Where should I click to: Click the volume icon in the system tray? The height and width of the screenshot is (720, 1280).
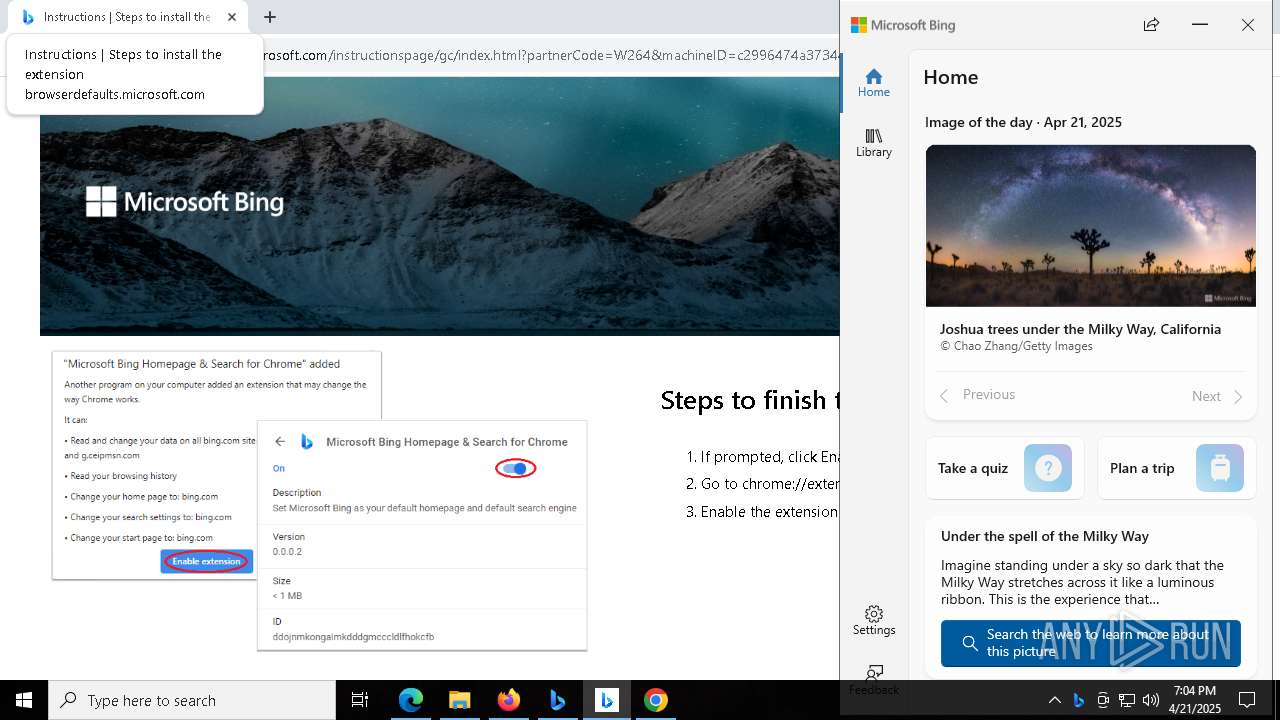(x=1151, y=700)
